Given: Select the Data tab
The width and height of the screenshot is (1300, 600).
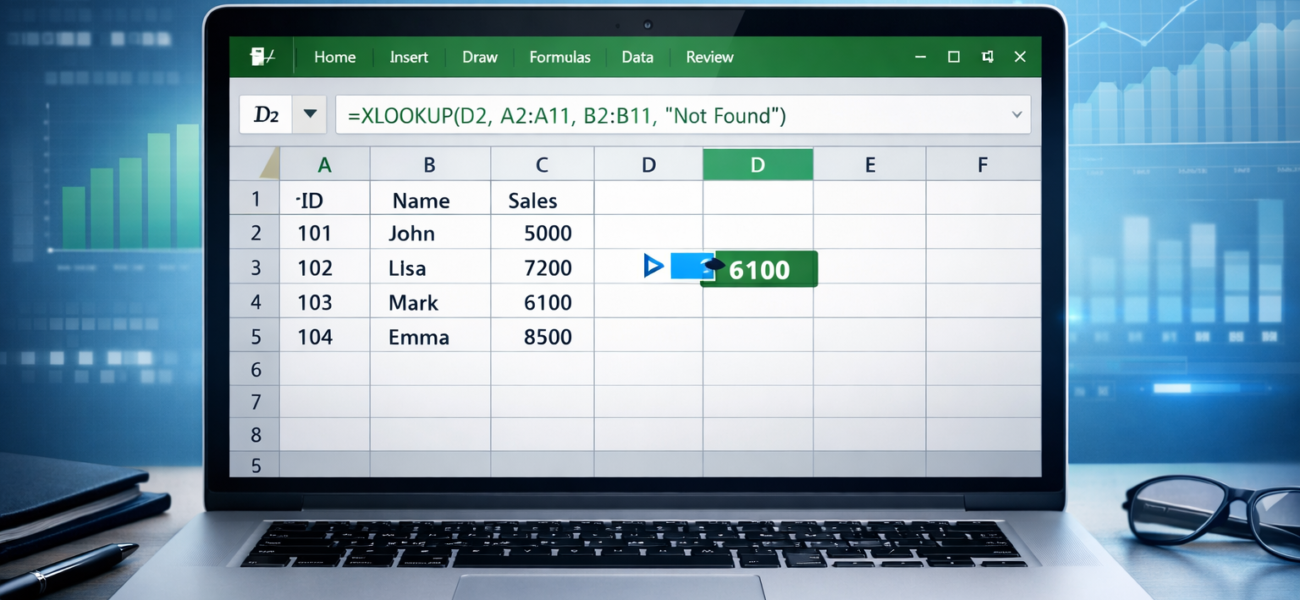Looking at the screenshot, I should (x=637, y=57).
